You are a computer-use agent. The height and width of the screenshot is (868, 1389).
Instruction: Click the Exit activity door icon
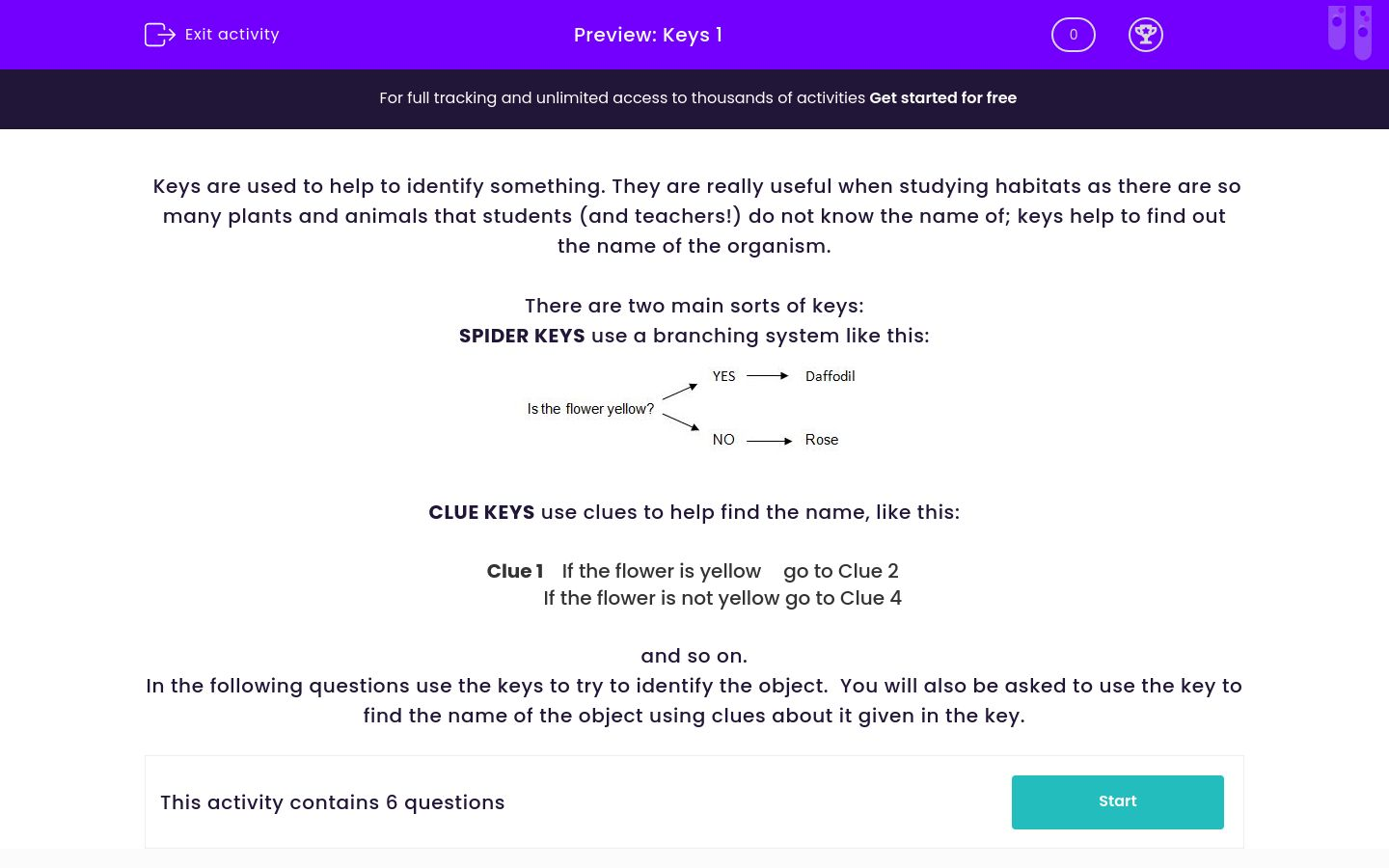point(158,35)
